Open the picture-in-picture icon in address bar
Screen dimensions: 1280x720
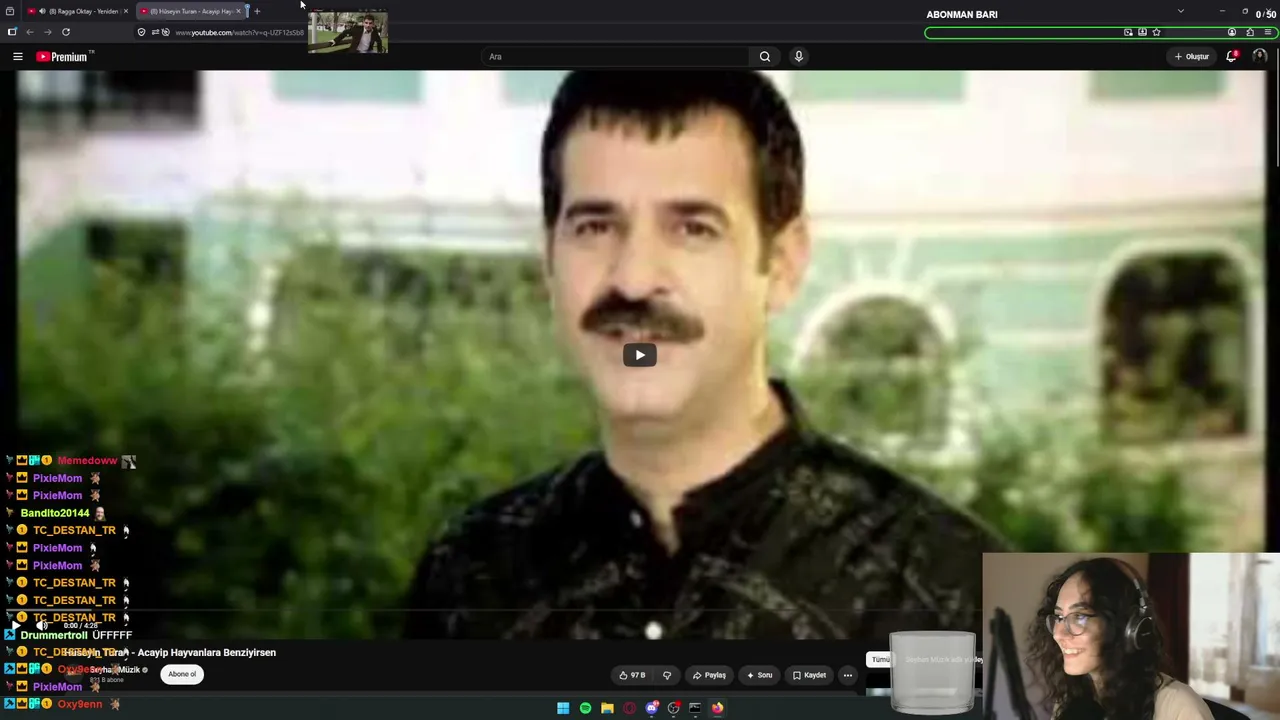point(1128,32)
